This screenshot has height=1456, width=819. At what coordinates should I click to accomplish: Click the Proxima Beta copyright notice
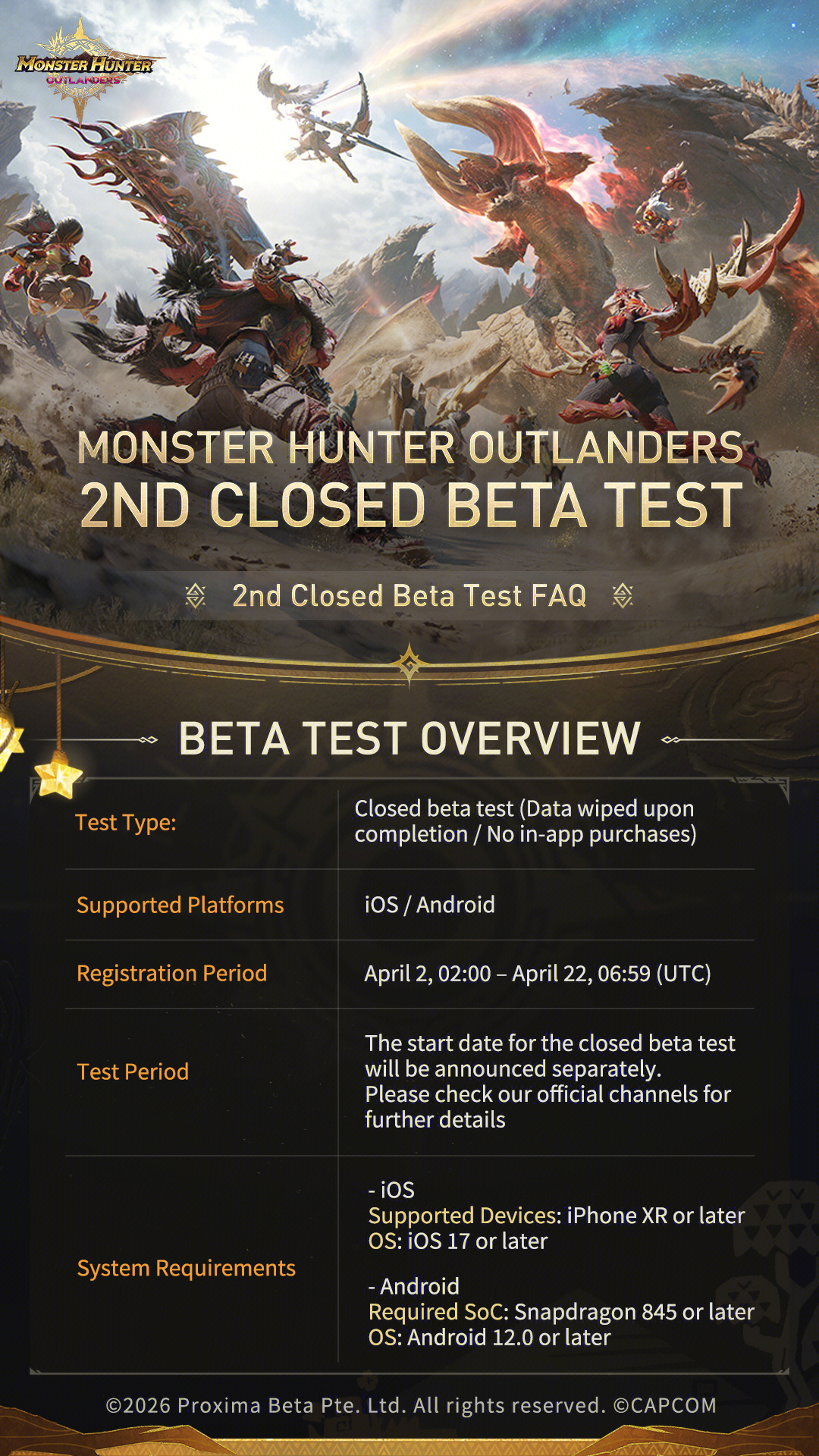point(410,1405)
